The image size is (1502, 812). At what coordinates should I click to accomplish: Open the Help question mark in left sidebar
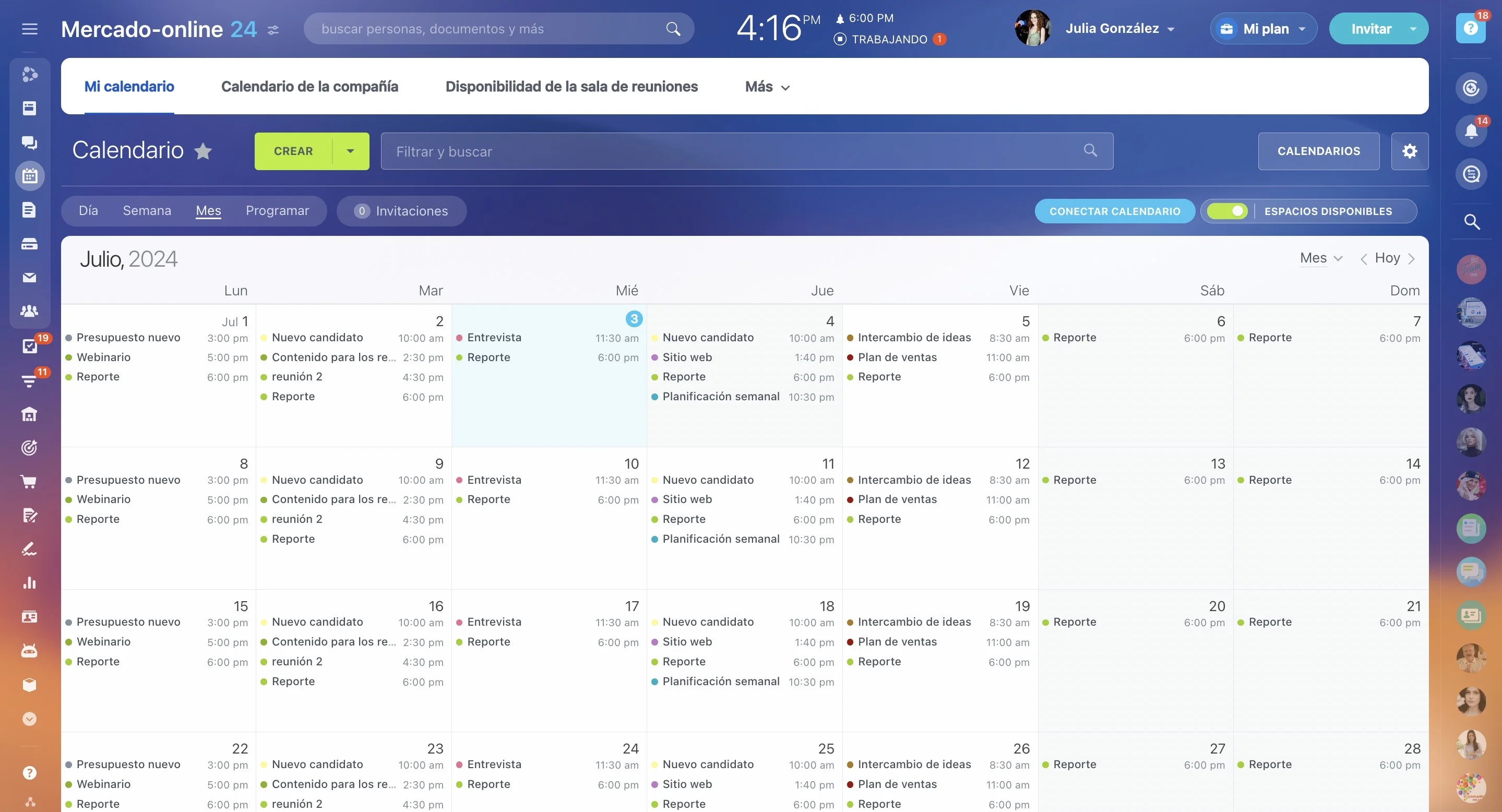[x=30, y=773]
